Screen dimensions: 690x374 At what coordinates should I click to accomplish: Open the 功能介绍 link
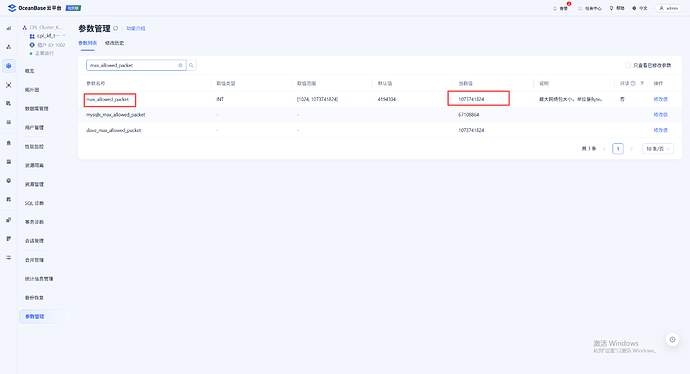136,29
